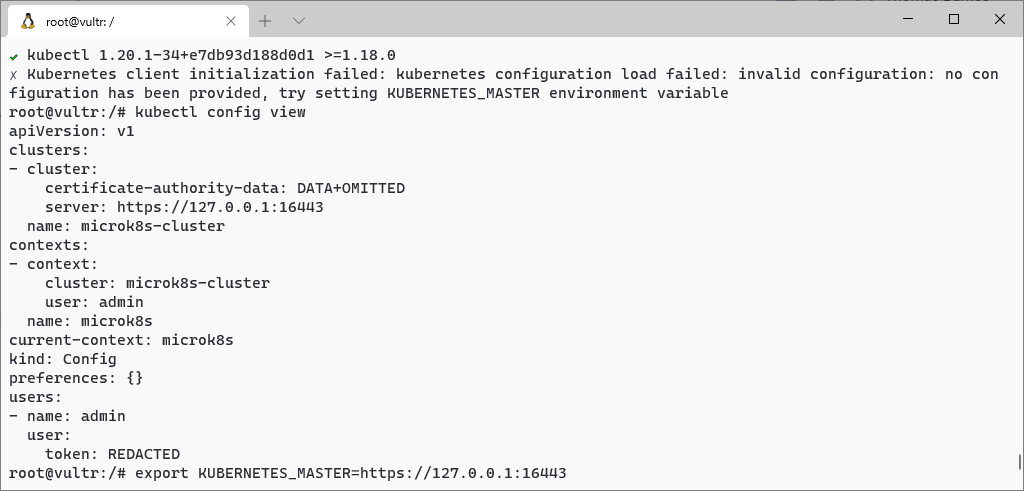Click the scrollbar thumb at right edge
Screen dimensions: 1024x491
pyautogui.click(x=1019, y=462)
